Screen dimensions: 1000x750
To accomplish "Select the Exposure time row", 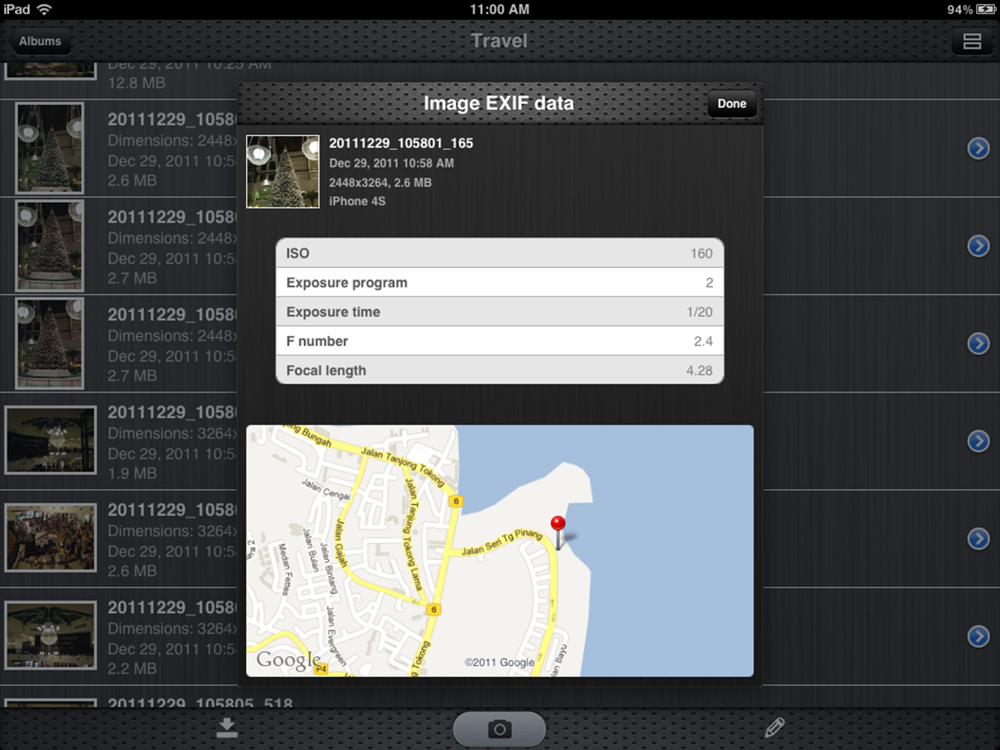I will coord(499,312).
